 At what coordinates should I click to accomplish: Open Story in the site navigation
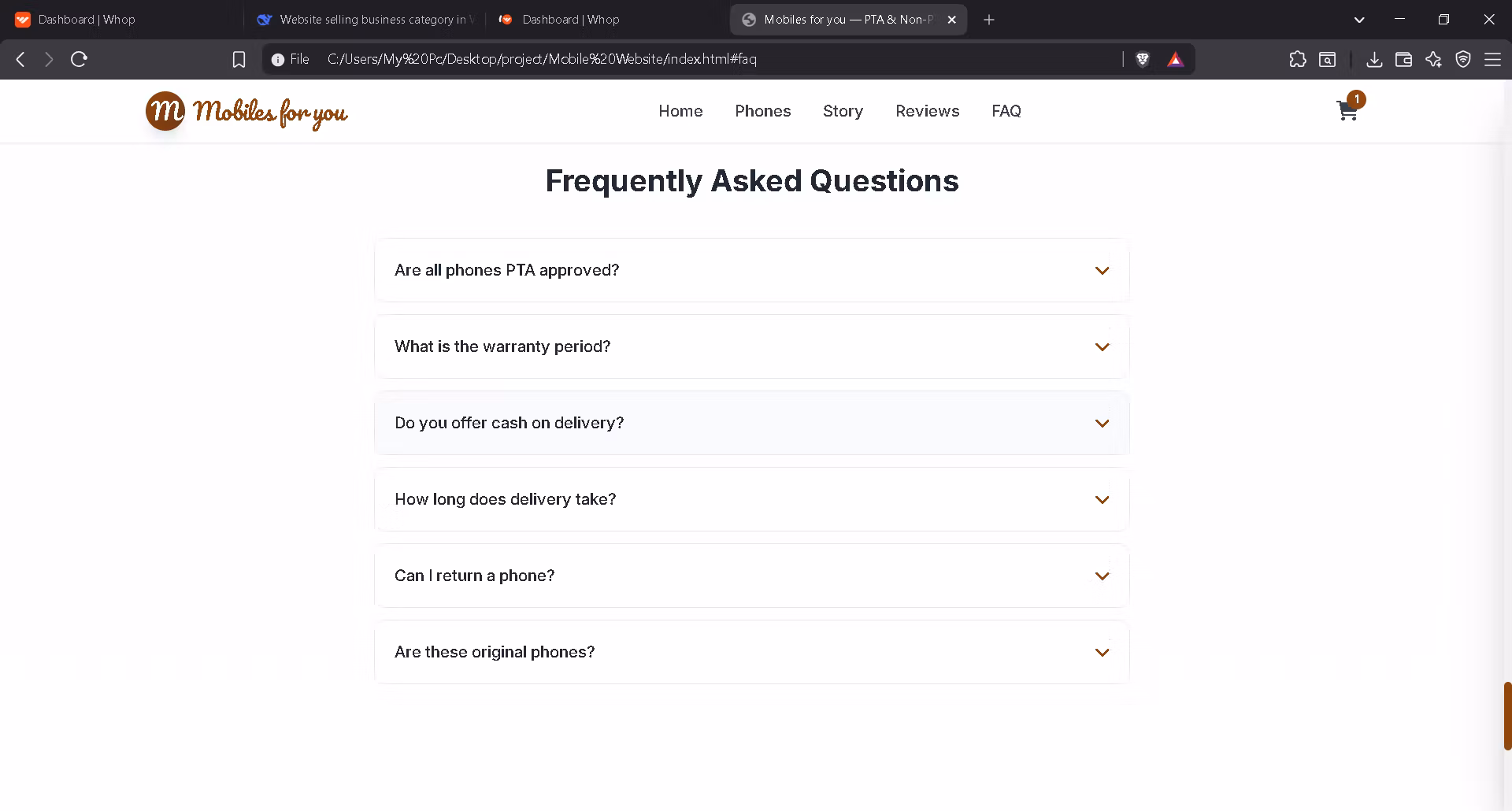point(843,111)
